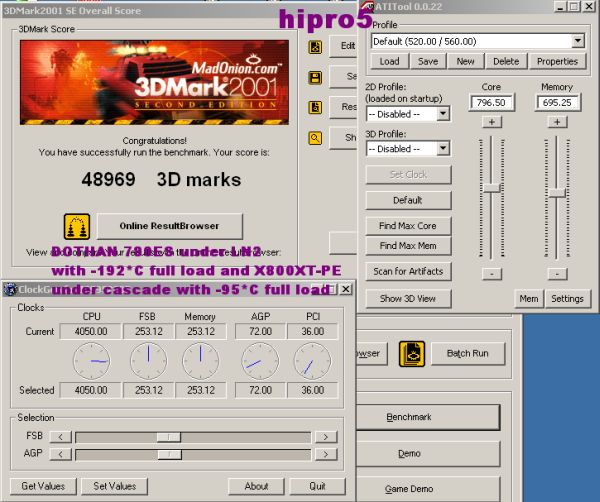This screenshot has height=502, width=600.
Task: Click Set Values in ClockGen
Action: (115, 486)
